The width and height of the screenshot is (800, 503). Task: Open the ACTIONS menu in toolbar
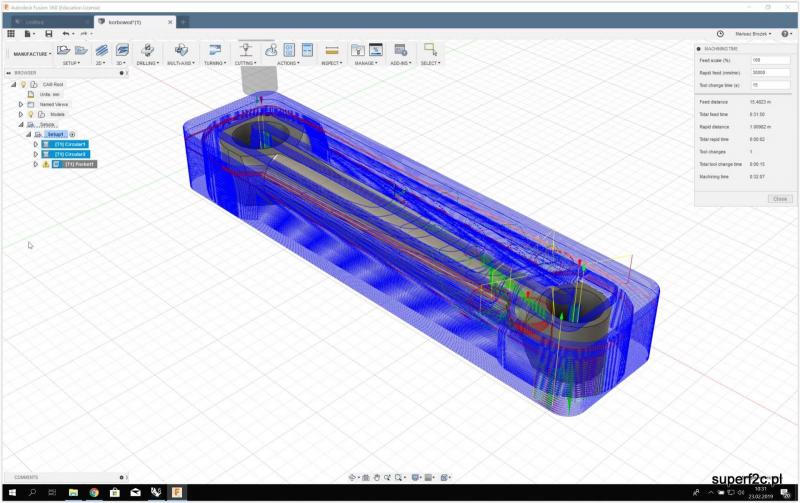coord(287,63)
